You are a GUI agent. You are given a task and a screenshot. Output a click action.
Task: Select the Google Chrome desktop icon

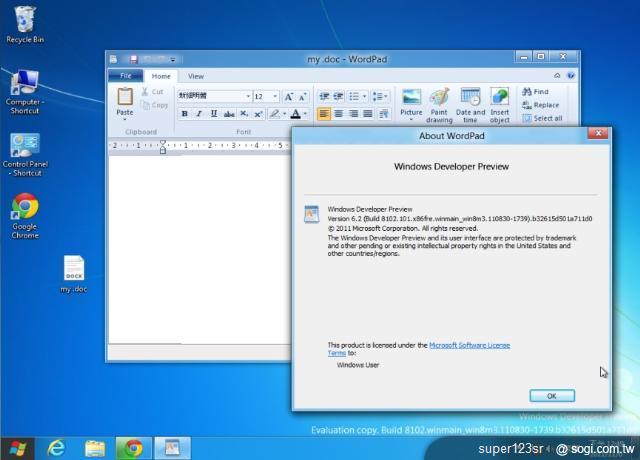(x=25, y=216)
